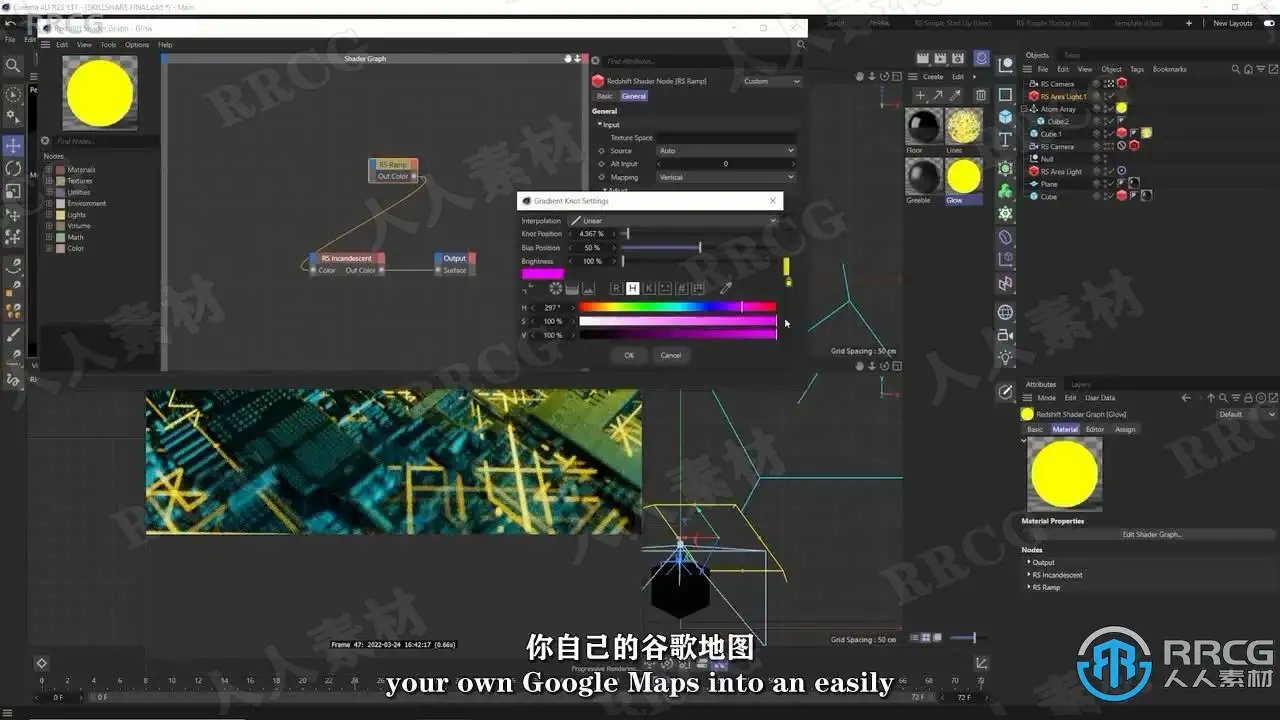1280x720 pixels.
Task: Switch to the General tab of shader node
Action: [x=634, y=96]
